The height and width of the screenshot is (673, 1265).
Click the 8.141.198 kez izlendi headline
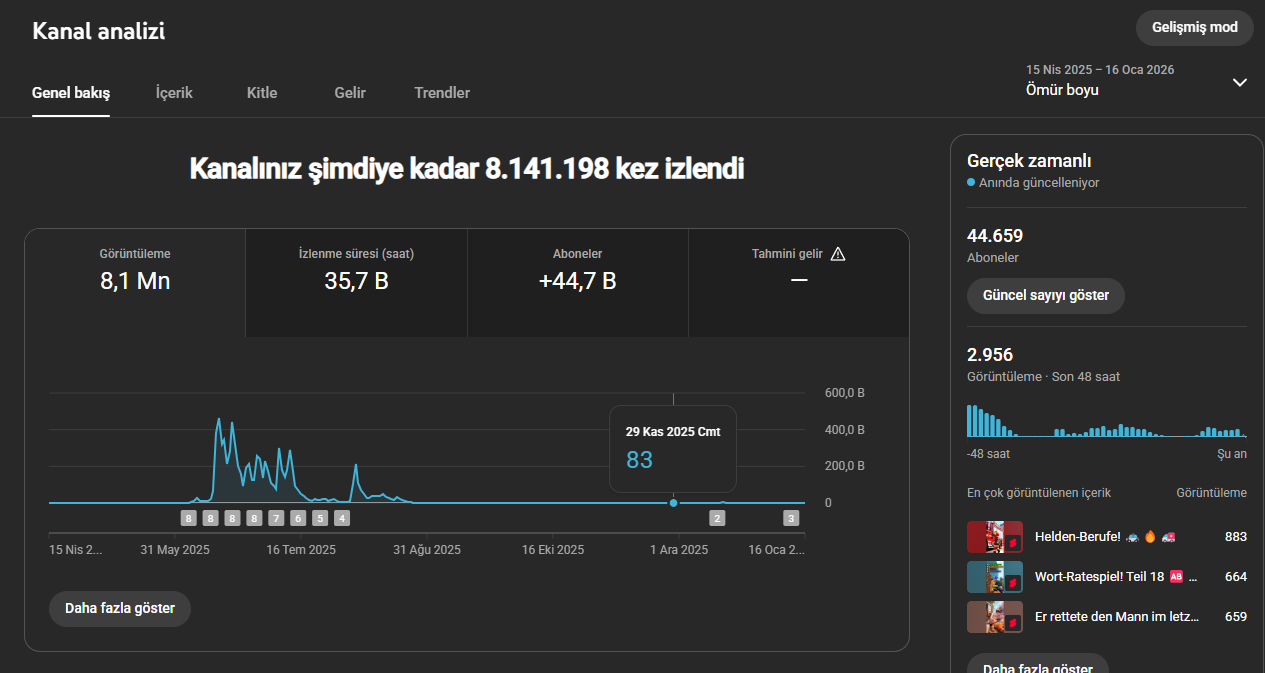pyautogui.click(x=467, y=169)
